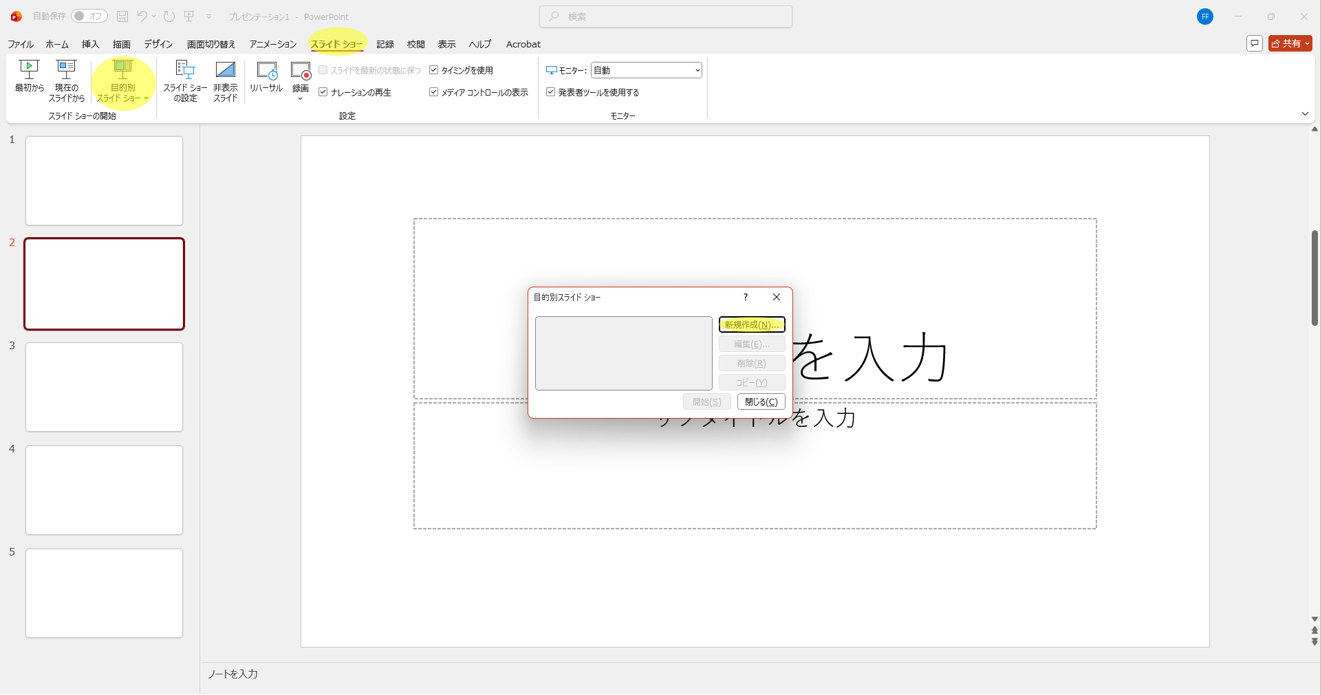This screenshot has width=1321, height=695.
Task: Click the 録画 record icon
Action: (x=300, y=72)
